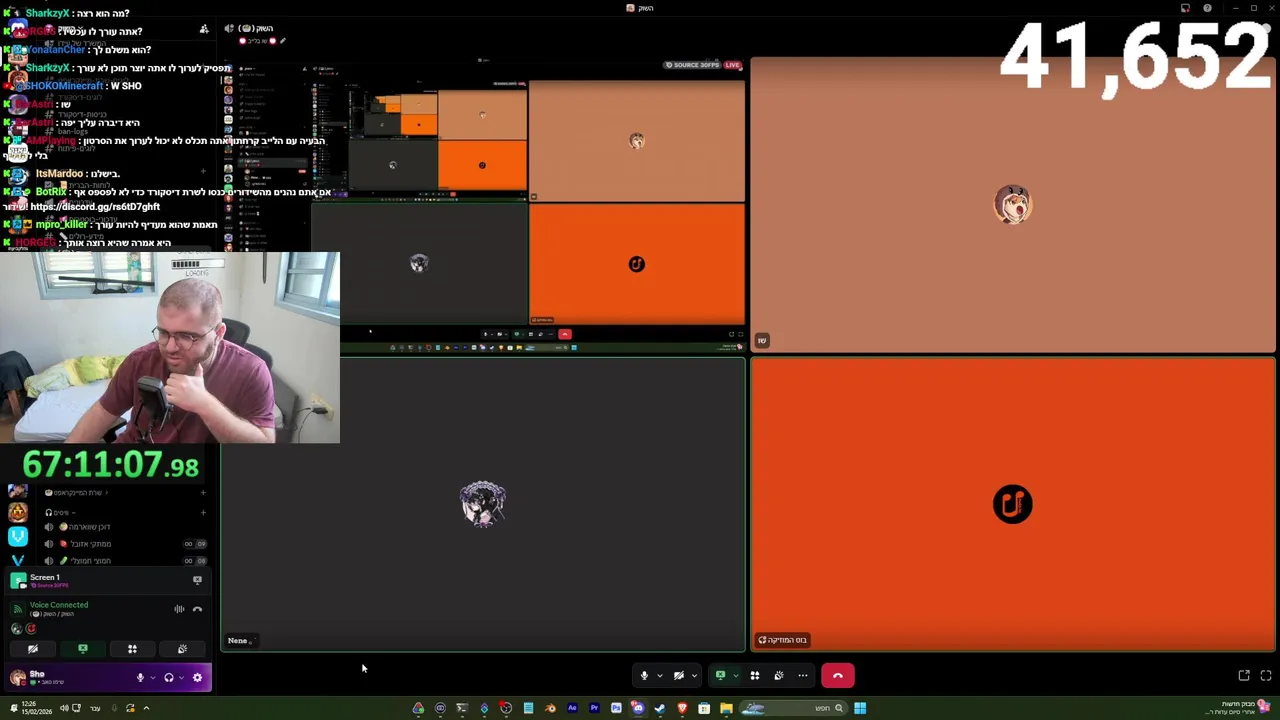This screenshot has height=720, width=1280.
Task: Add channel with plus beside top category
Action: pos(203,493)
